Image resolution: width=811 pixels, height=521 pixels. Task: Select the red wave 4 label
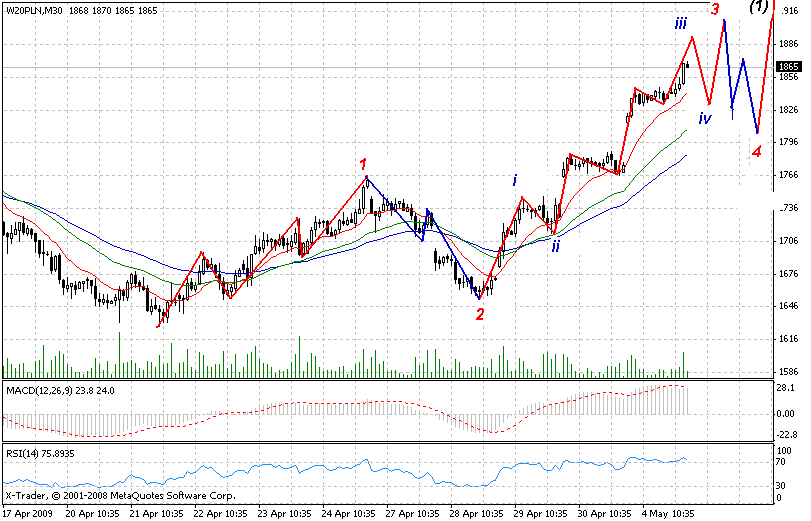[757, 152]
